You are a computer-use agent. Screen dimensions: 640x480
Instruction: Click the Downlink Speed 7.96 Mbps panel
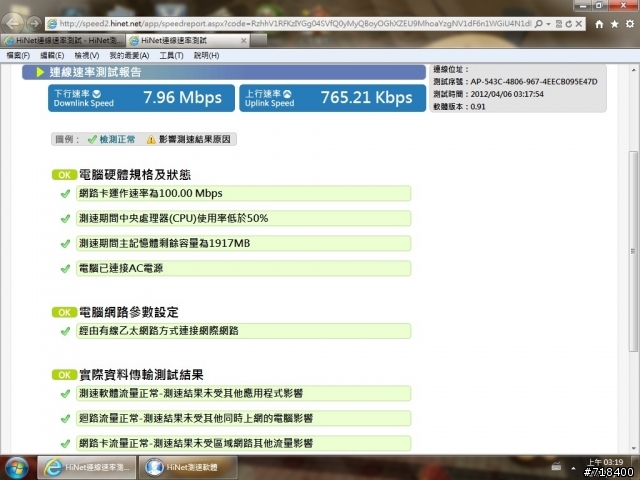click(141, 98)
